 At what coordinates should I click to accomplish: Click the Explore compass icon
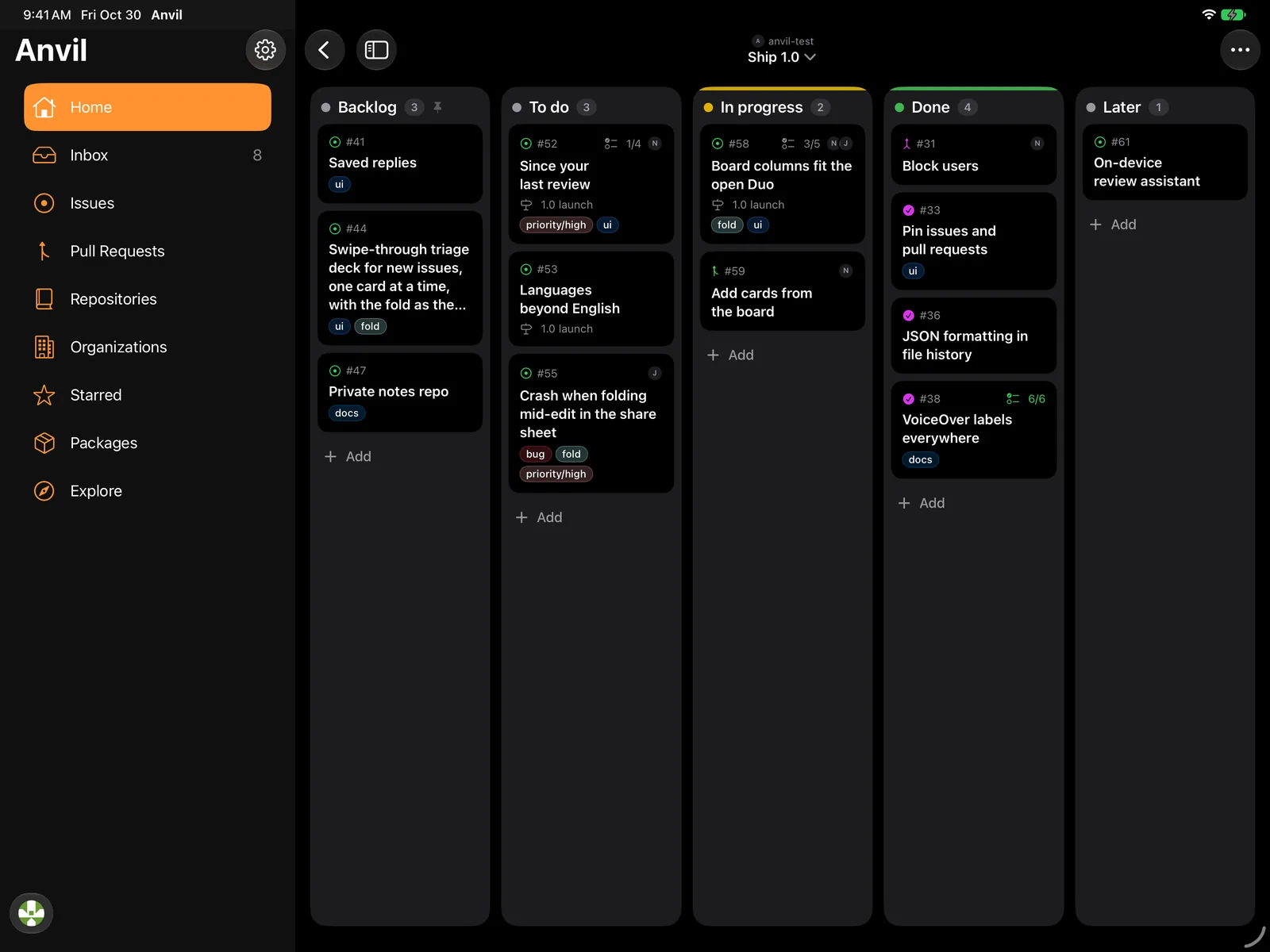[x=44, y=491]
